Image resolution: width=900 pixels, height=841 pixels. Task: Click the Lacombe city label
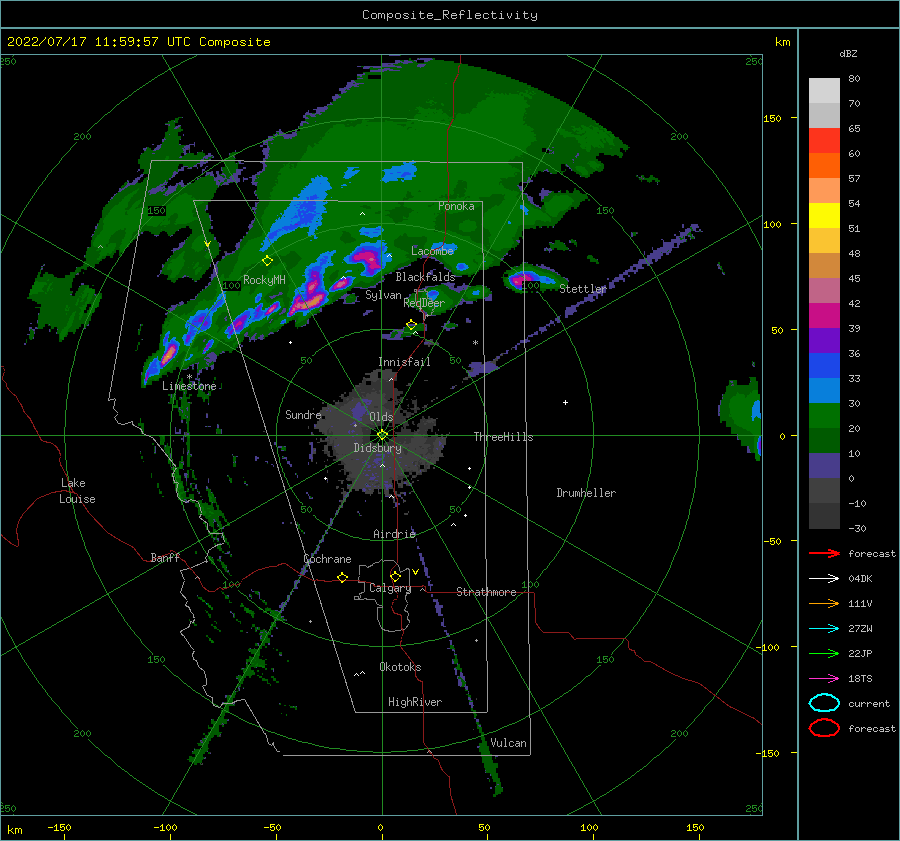pyautogui.click(x=432, y=251)
